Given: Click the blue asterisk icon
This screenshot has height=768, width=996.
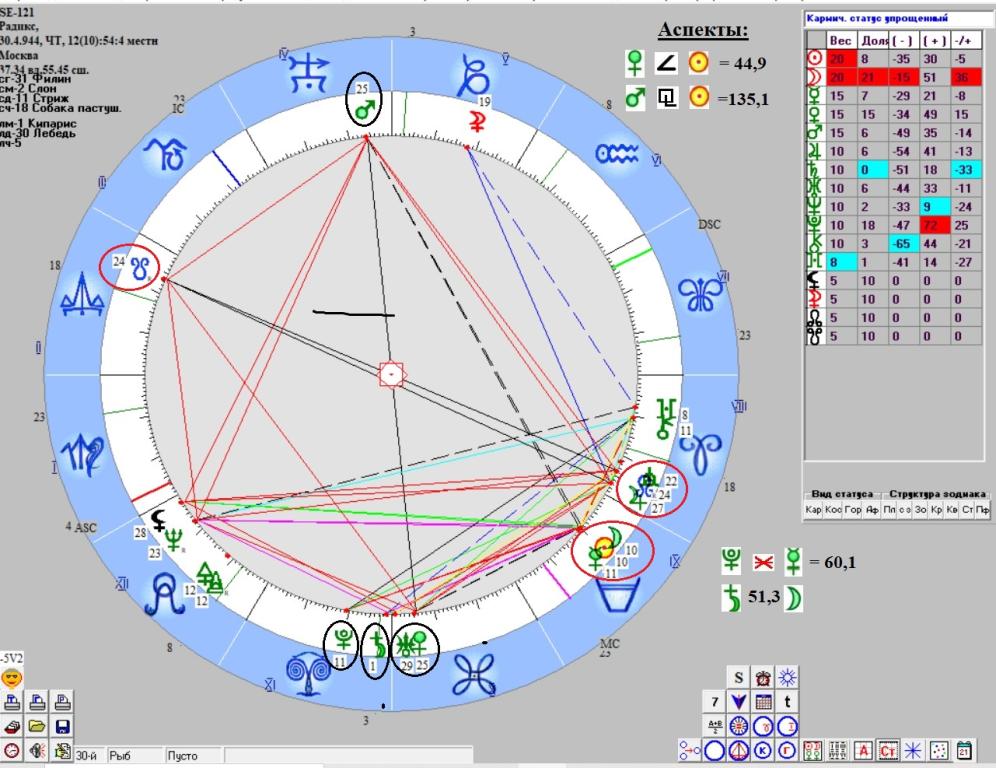Looking at the screenshot, I should pos(914,750).
